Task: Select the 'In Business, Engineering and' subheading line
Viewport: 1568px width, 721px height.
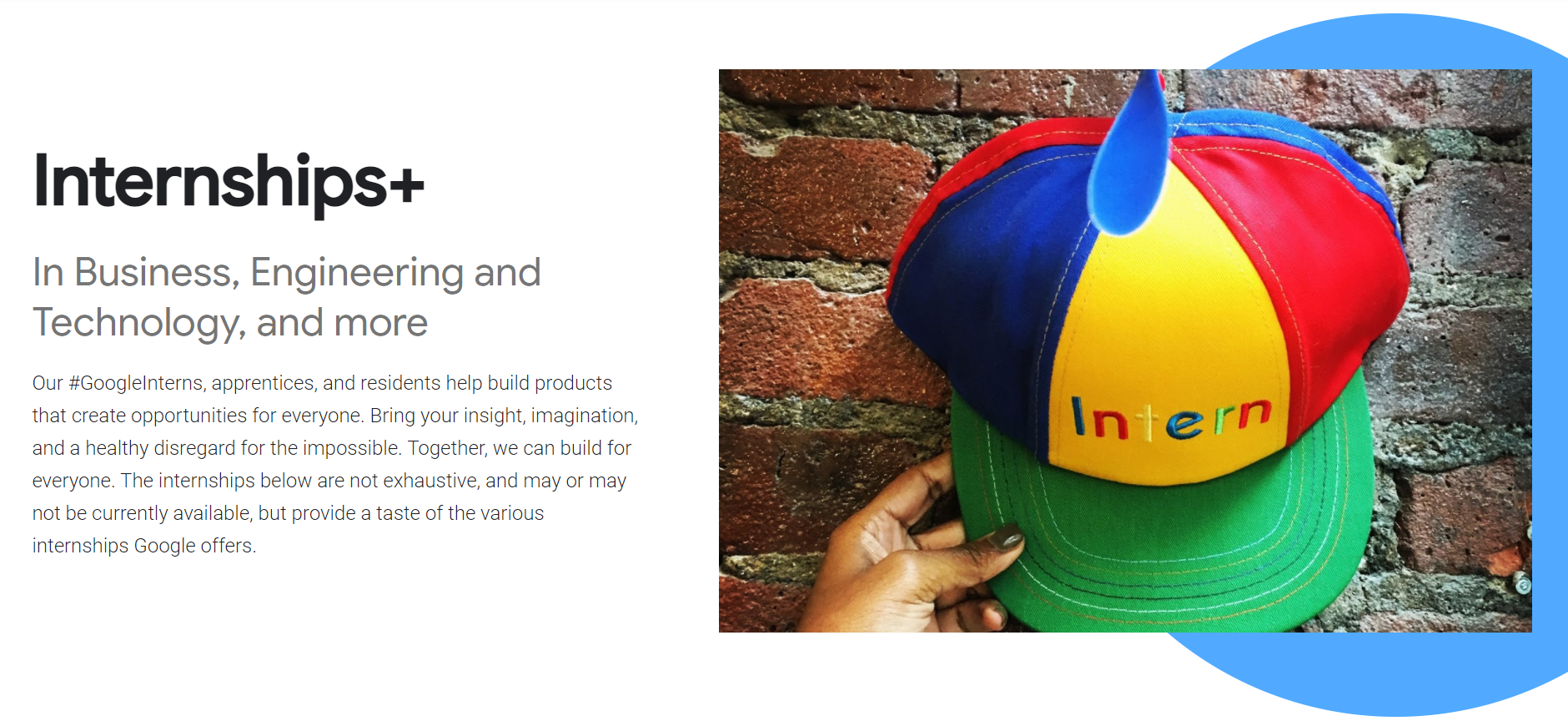Action: point(287,273)
